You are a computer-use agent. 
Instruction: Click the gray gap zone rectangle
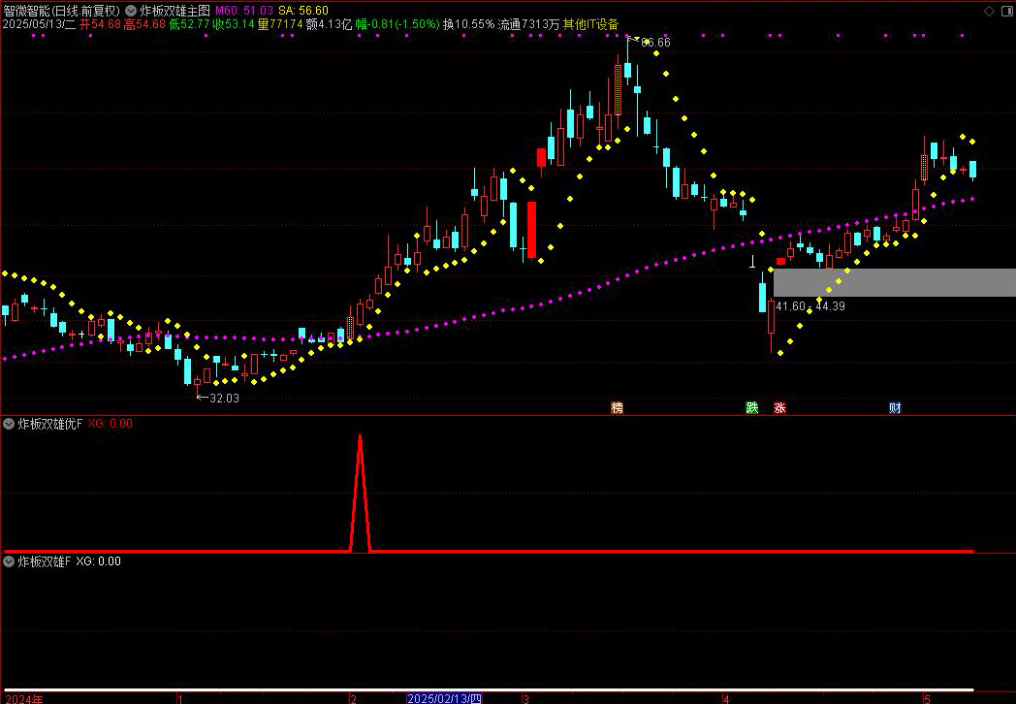tap(894, 282)
